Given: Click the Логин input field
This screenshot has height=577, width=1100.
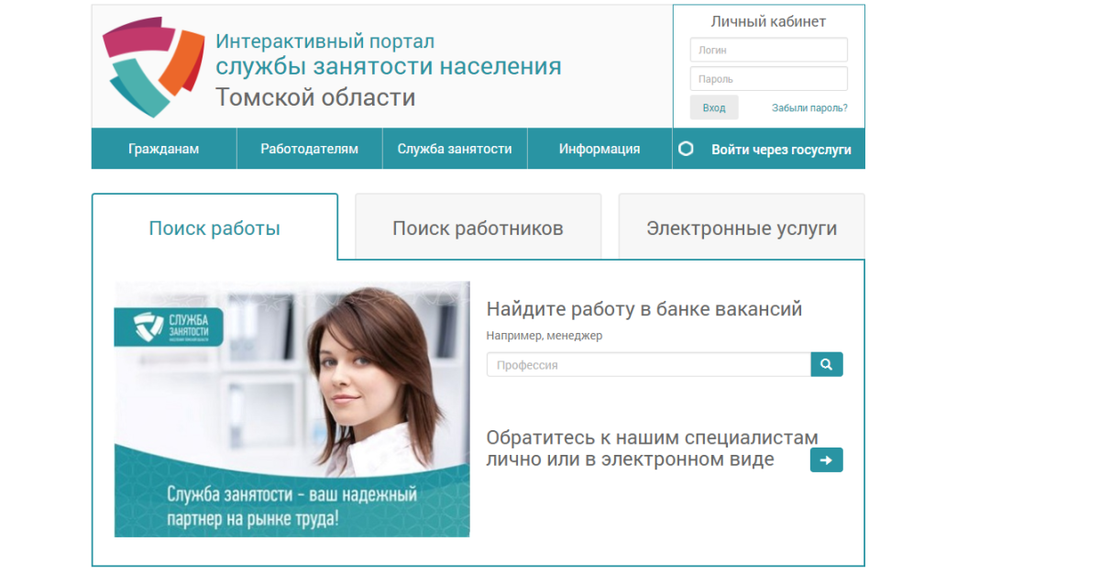Looking at the screenshot, I should [768, 49].
